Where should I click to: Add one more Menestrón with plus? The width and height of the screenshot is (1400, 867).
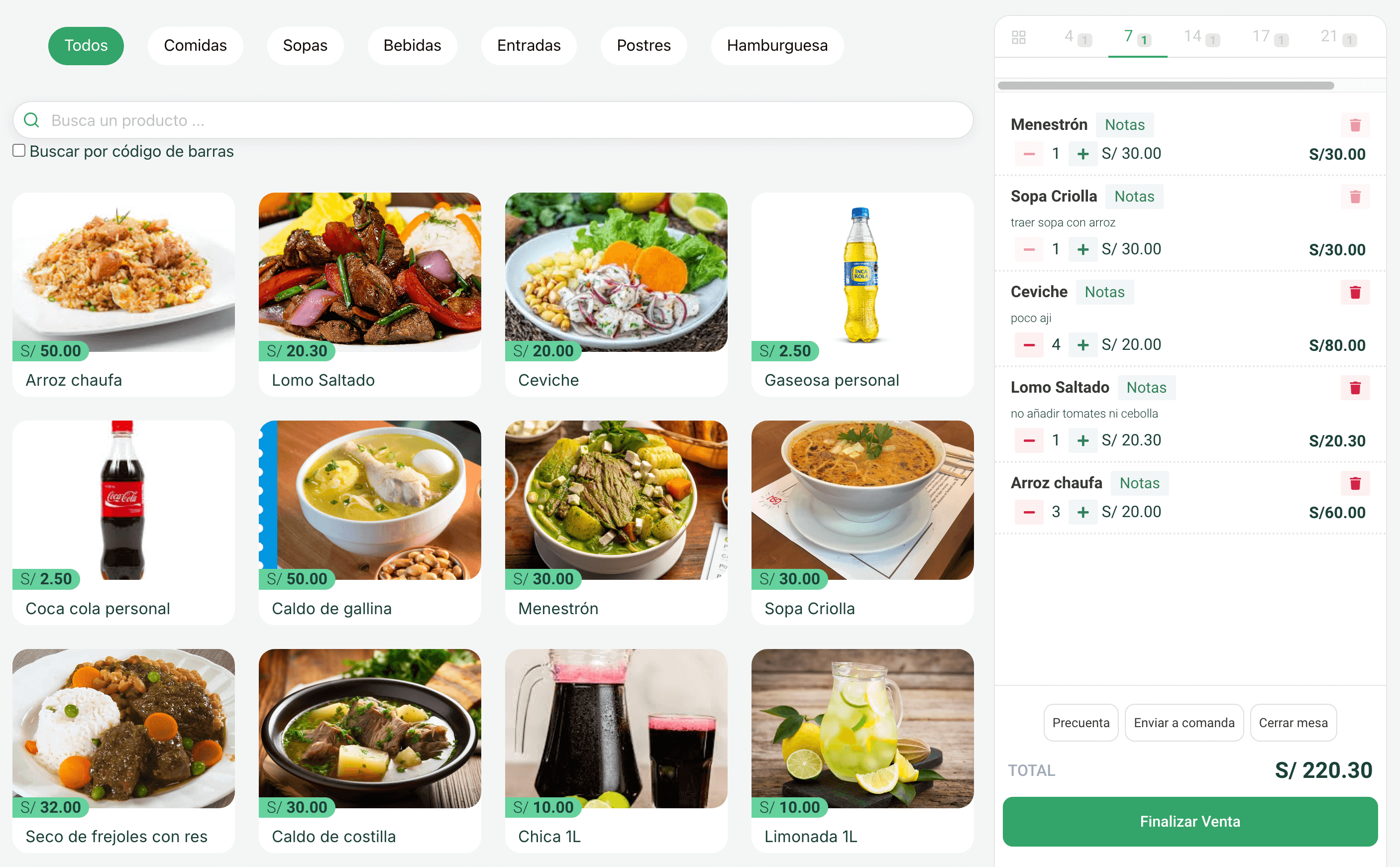1082,154
